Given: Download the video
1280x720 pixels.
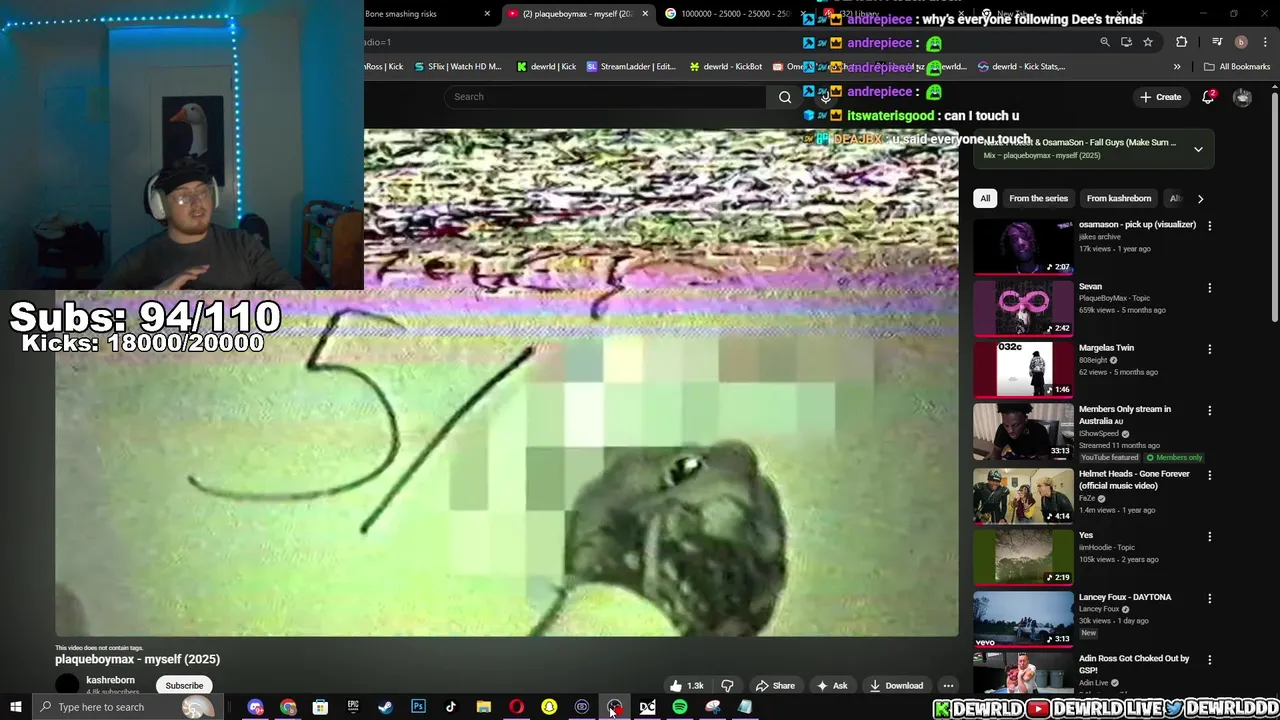Looking at the screenshot, I should (896, 686).
